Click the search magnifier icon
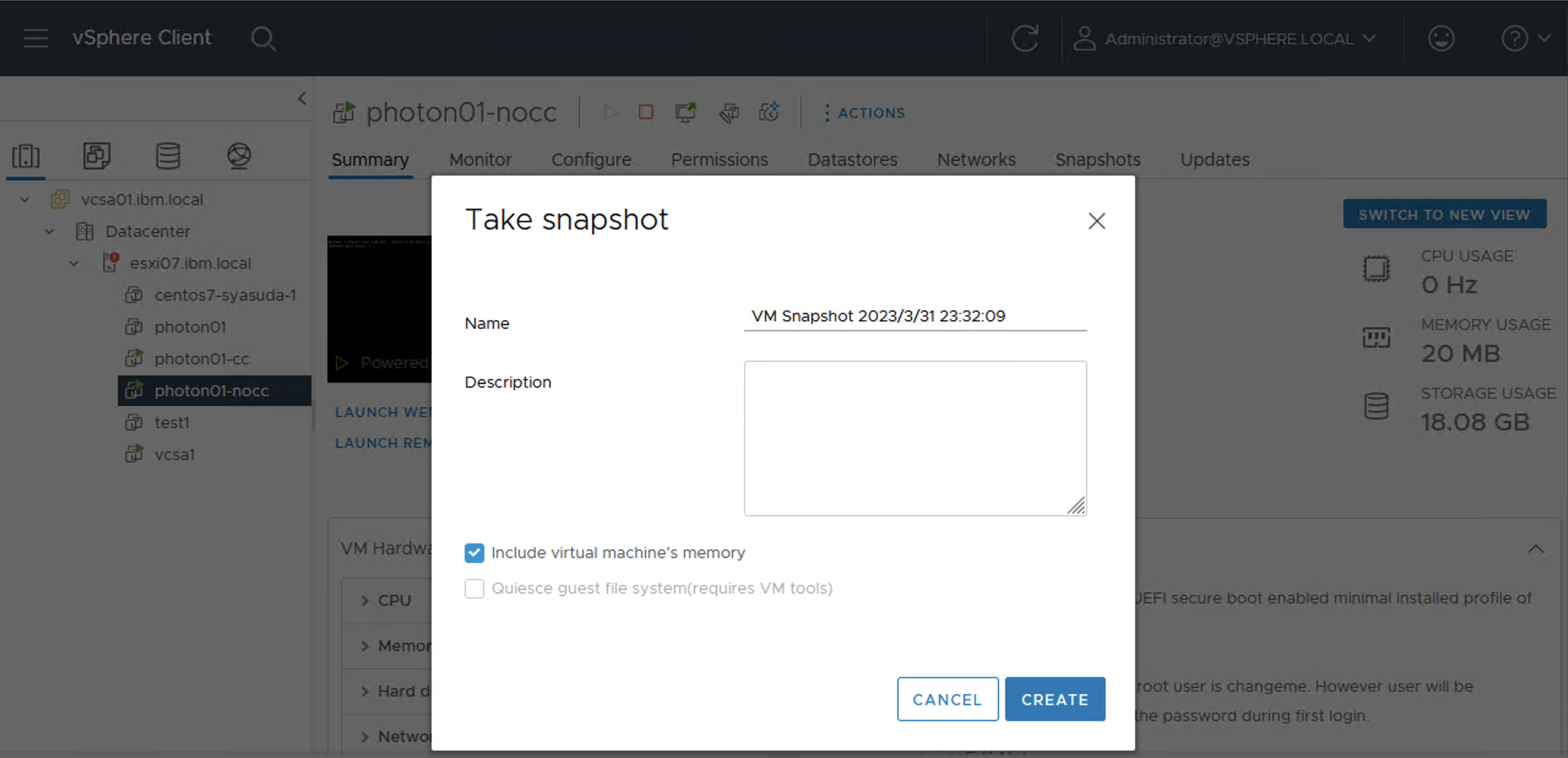1568x758 pixels. [x=263, y=39]
